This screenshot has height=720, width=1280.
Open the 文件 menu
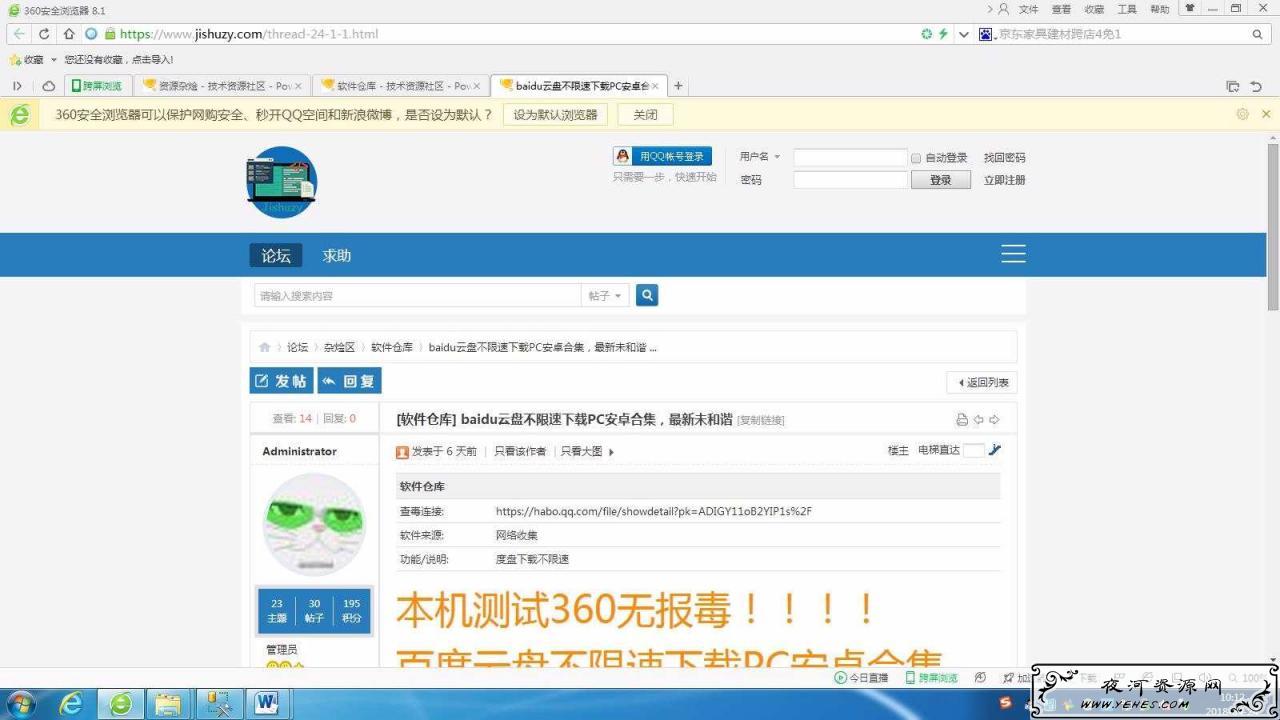tap(1028, 9)
